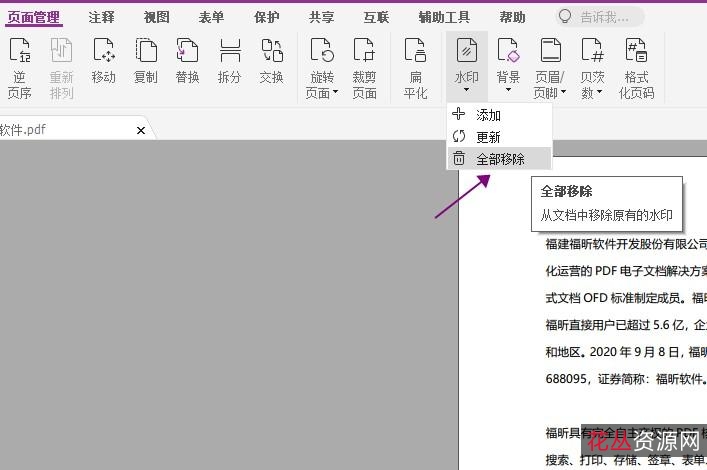Choose 更新 from the watermark menu
The image size is (707, 470).
499,136
